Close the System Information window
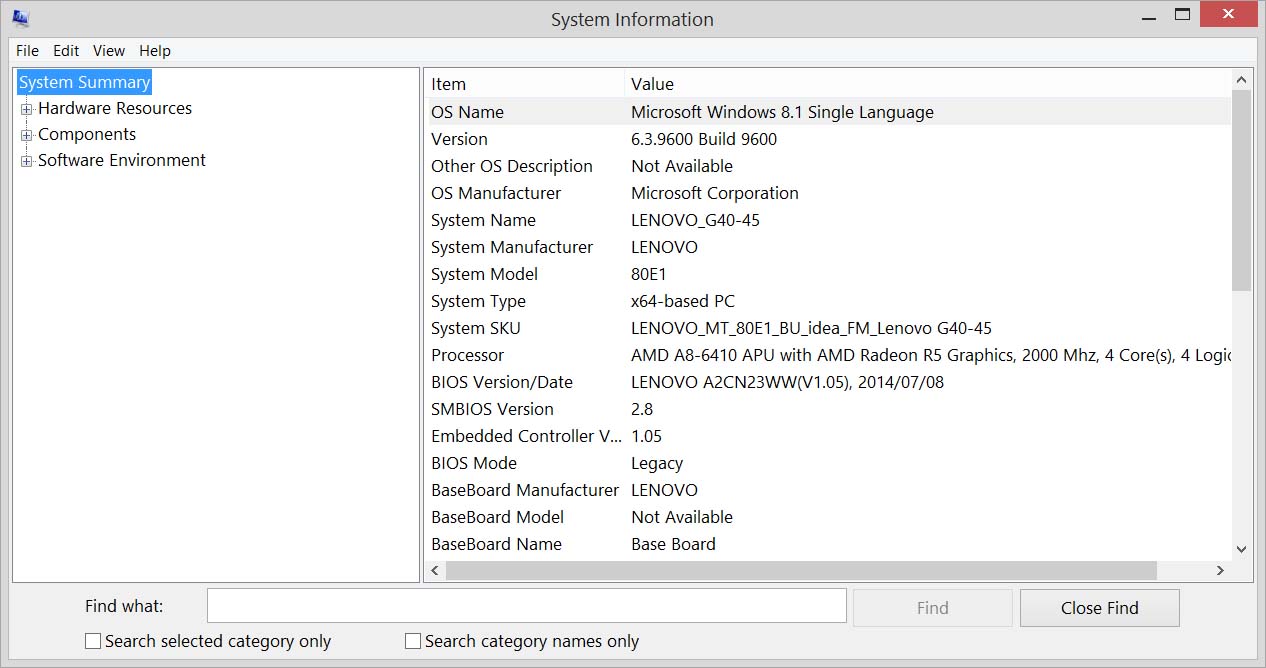This screenshot has width=1266, height=668. [1229, 14]
